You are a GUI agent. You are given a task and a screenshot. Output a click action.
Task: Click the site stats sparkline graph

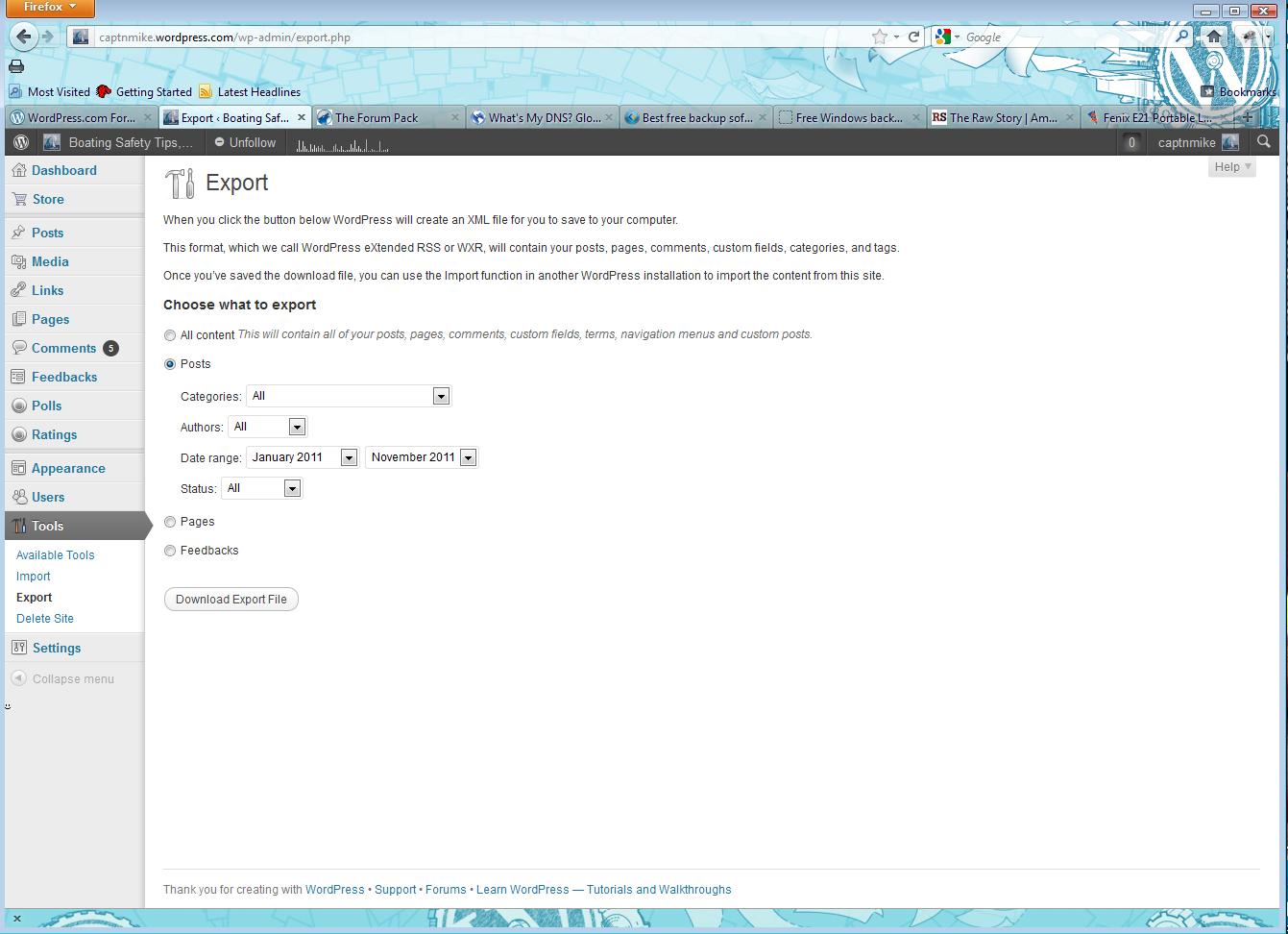pyautogui.click(x=342, y=145)
